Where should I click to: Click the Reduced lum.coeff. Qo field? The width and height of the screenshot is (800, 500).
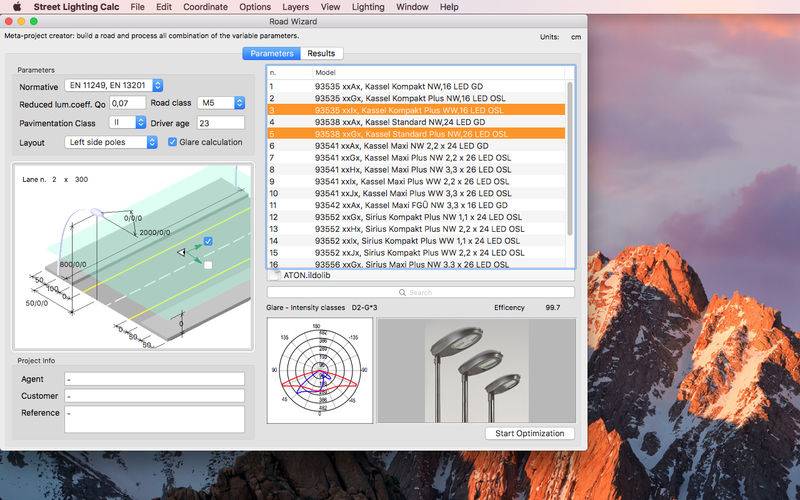[128, 103]
